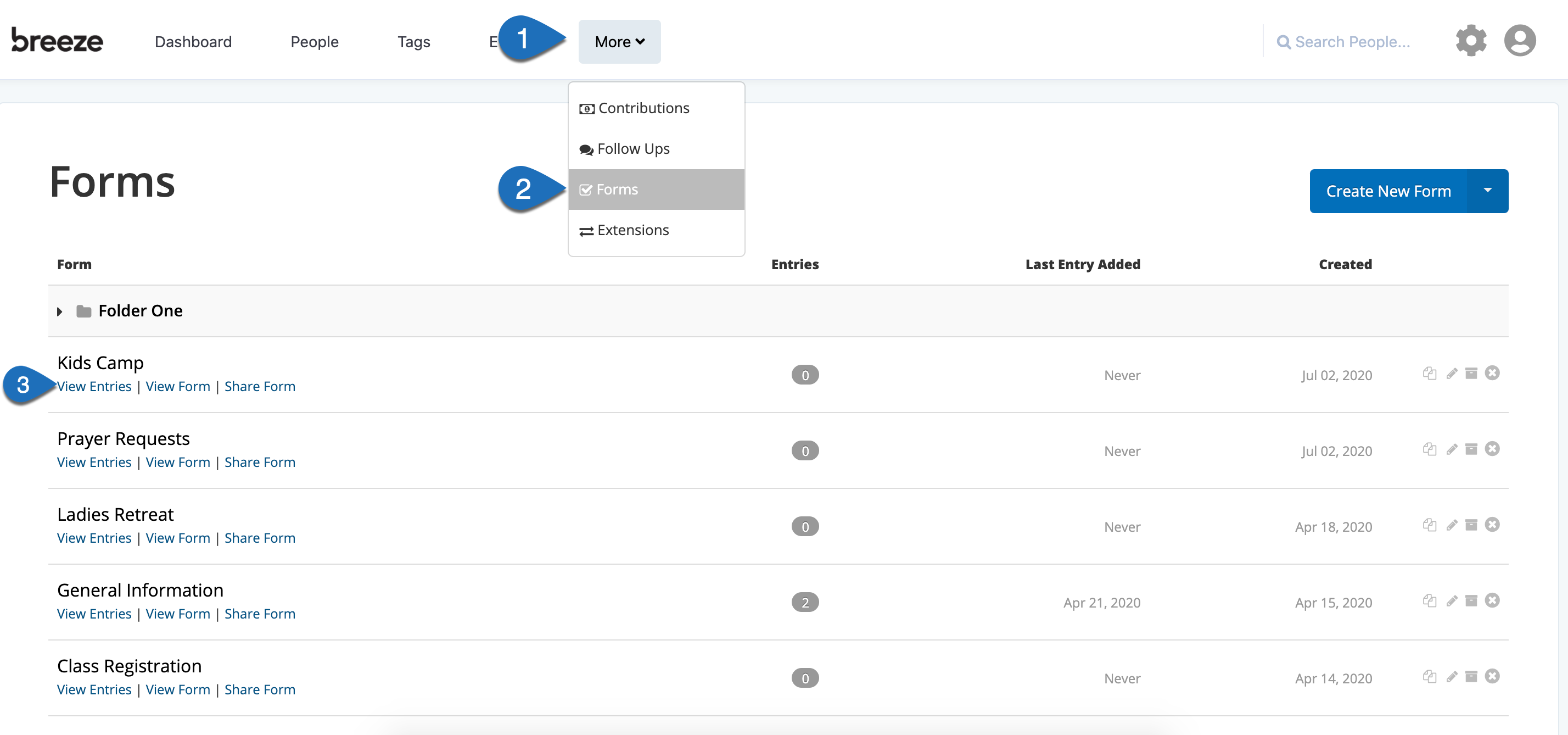Select Extensions from the More menu
This screenshot has width=1568, height=735.
tap(656, 231)
